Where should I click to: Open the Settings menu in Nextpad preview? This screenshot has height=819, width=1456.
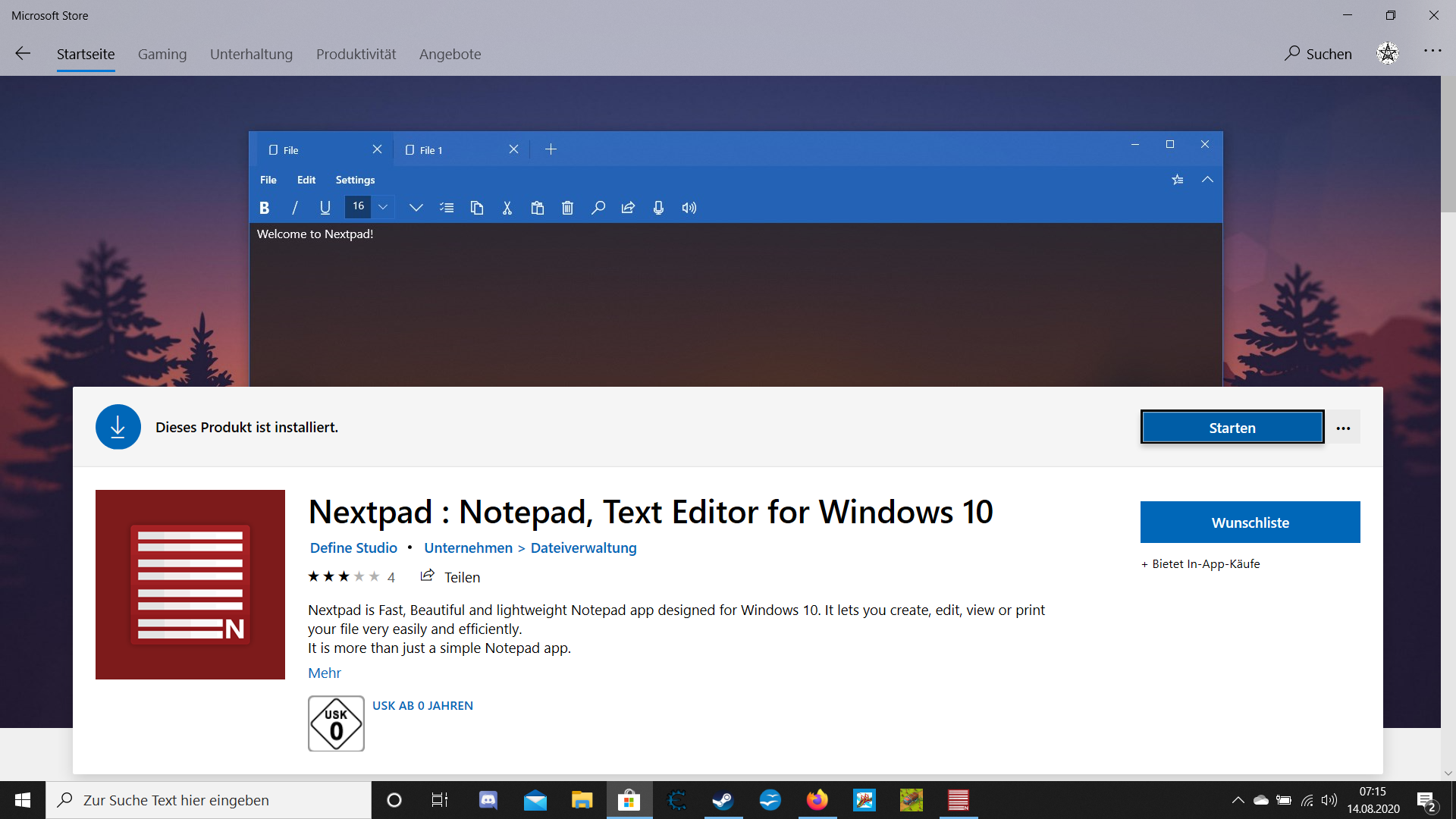click(x=355, y=180)
